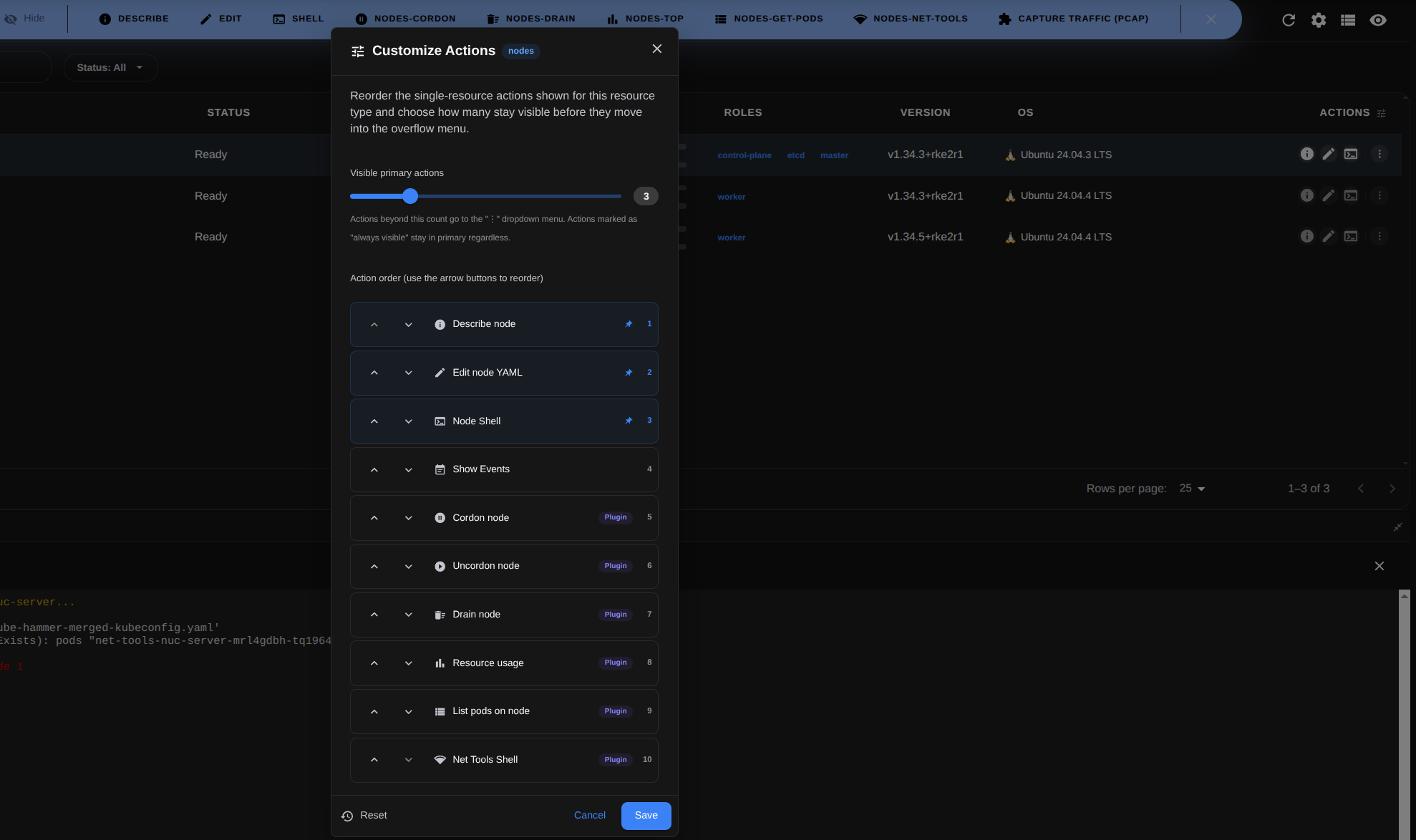Viewport: 1416px width, 840px height.
Task: Click the terminal panel scrollbar
Action: (1404, 714)
